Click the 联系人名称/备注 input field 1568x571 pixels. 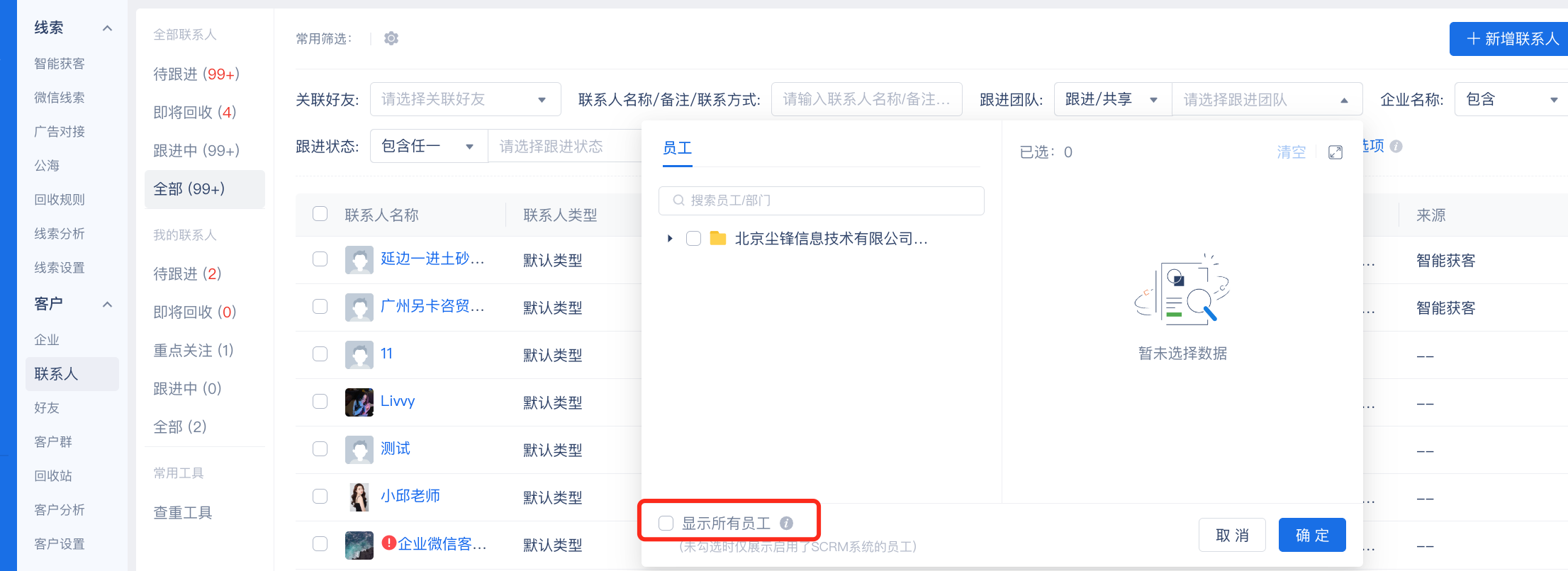(x=867, y=99)
